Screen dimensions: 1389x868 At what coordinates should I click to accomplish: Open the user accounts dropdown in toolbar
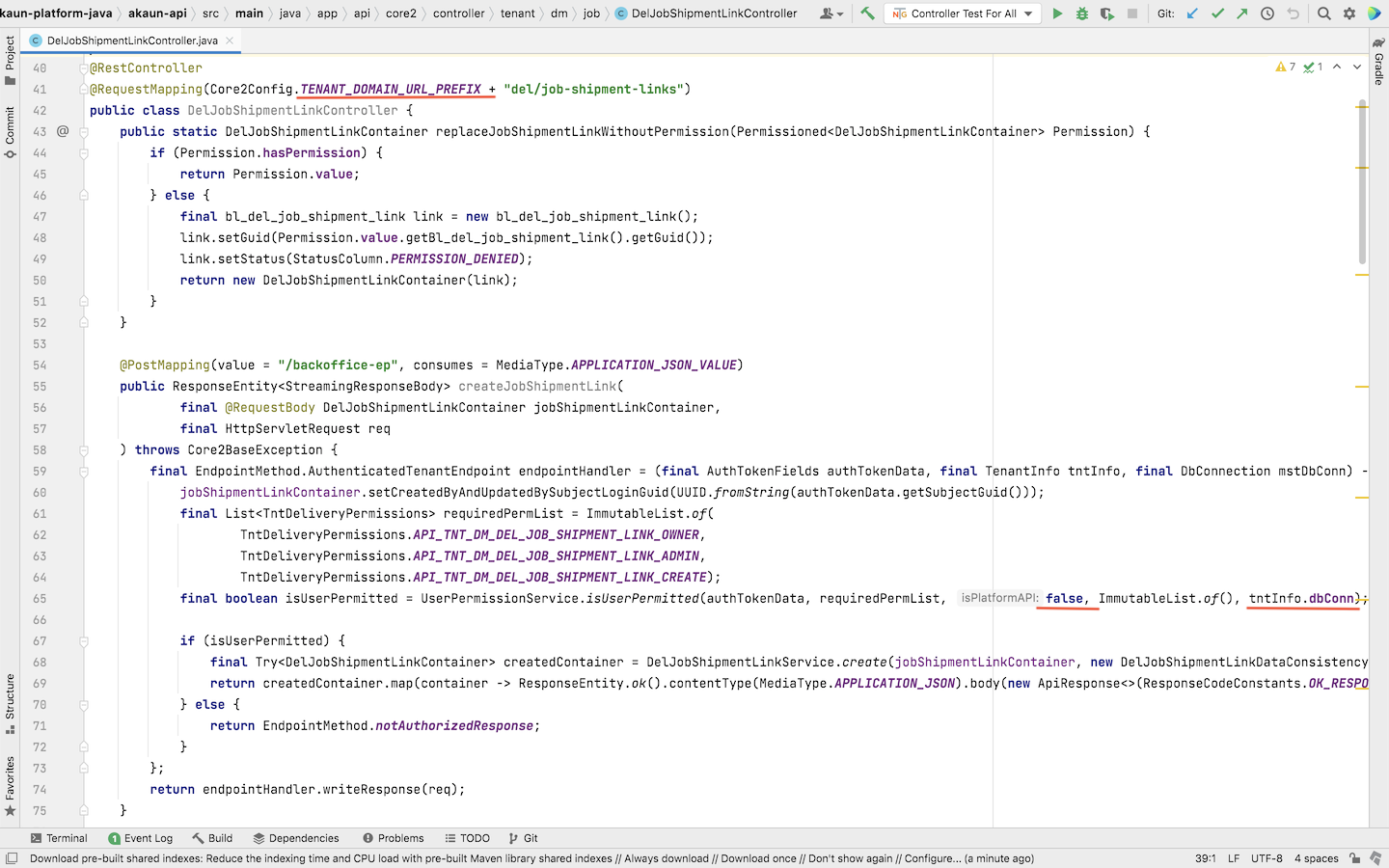(831, 14)
